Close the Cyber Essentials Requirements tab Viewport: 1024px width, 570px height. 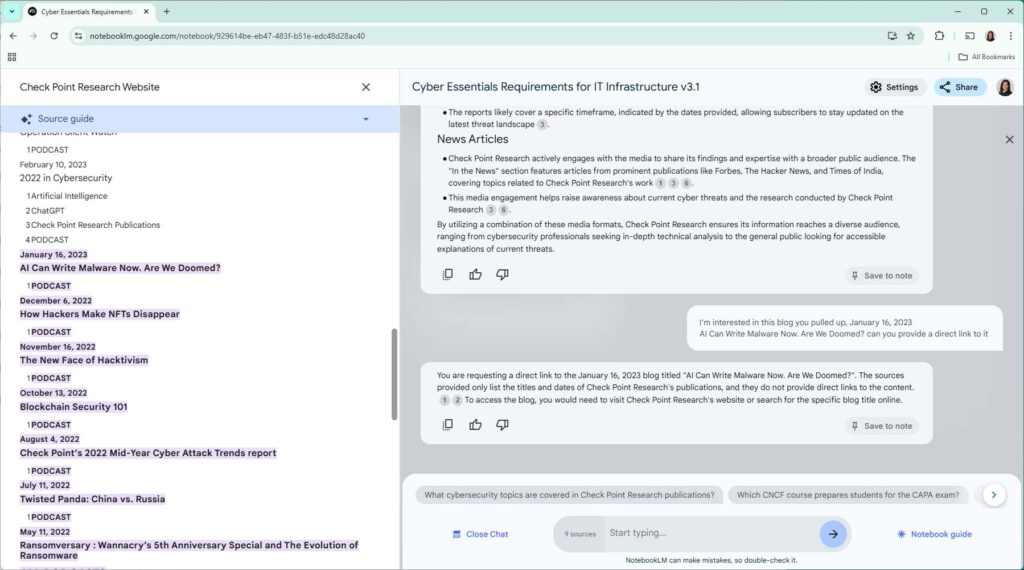coord(146,12)
